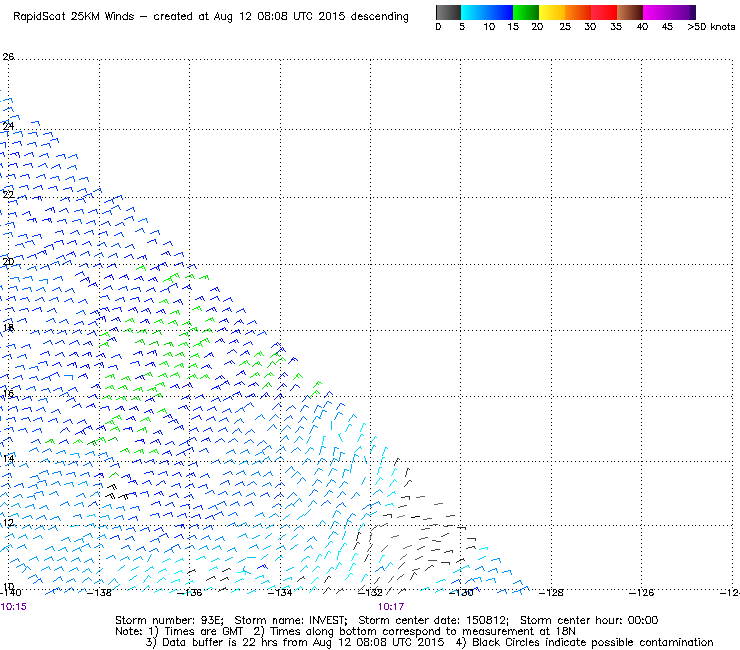Click the 'Black Circles indicate possible contamination' note
Screen dimensions: 740x650
click(593, 642)
